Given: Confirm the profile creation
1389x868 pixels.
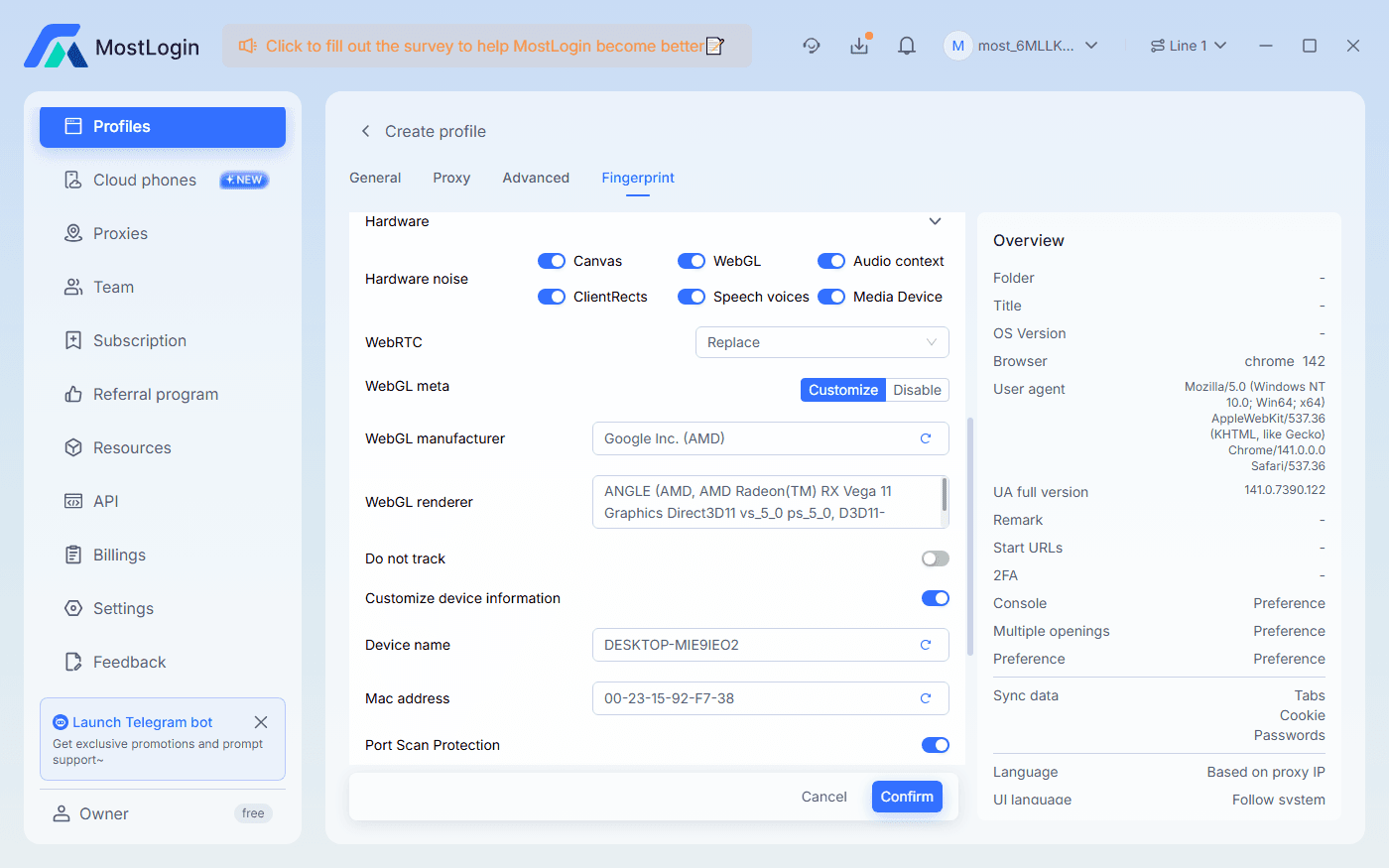Looking at the screenshot, I should click(906, 797).
